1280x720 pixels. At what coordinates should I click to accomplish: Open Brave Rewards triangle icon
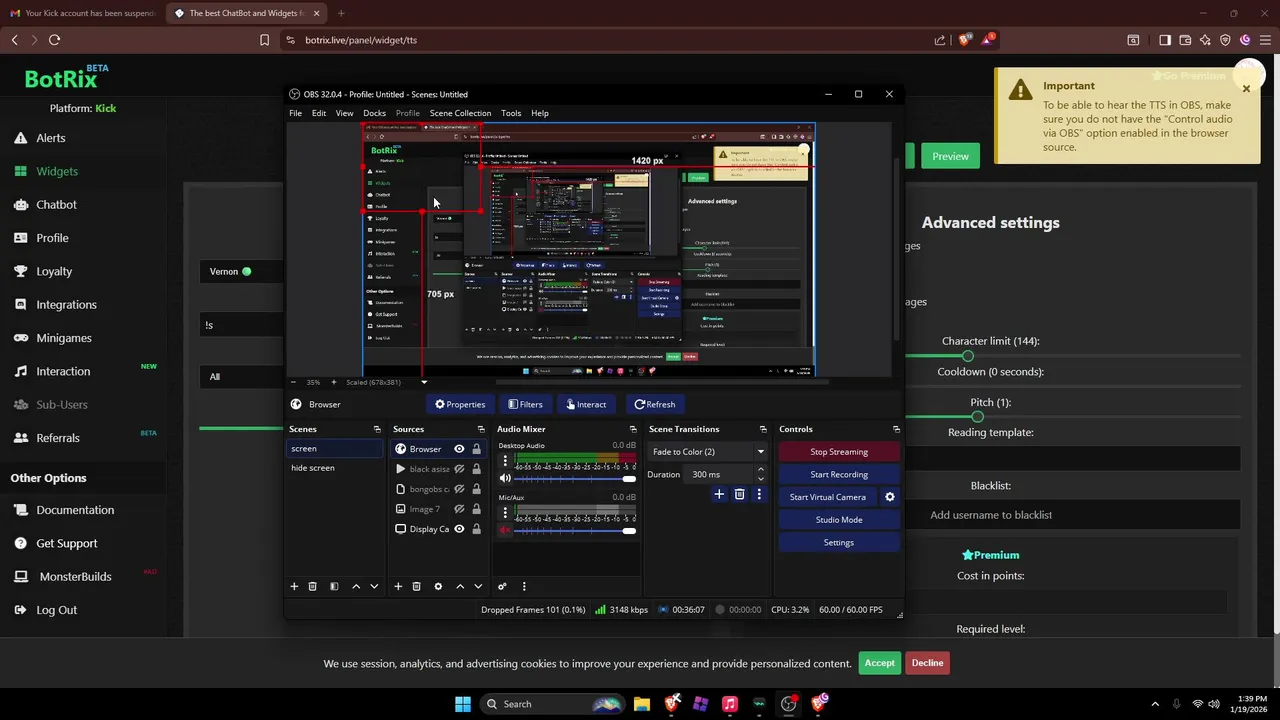[989, 40]
